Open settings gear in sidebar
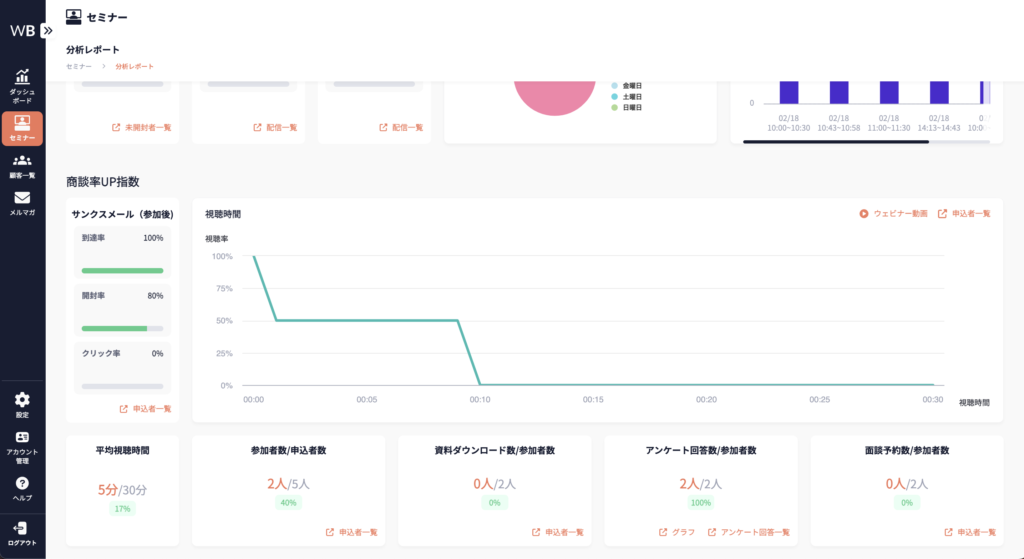The height and width of the screenshot is (559, 1024). pyautogui.click(x=22, y=404)
